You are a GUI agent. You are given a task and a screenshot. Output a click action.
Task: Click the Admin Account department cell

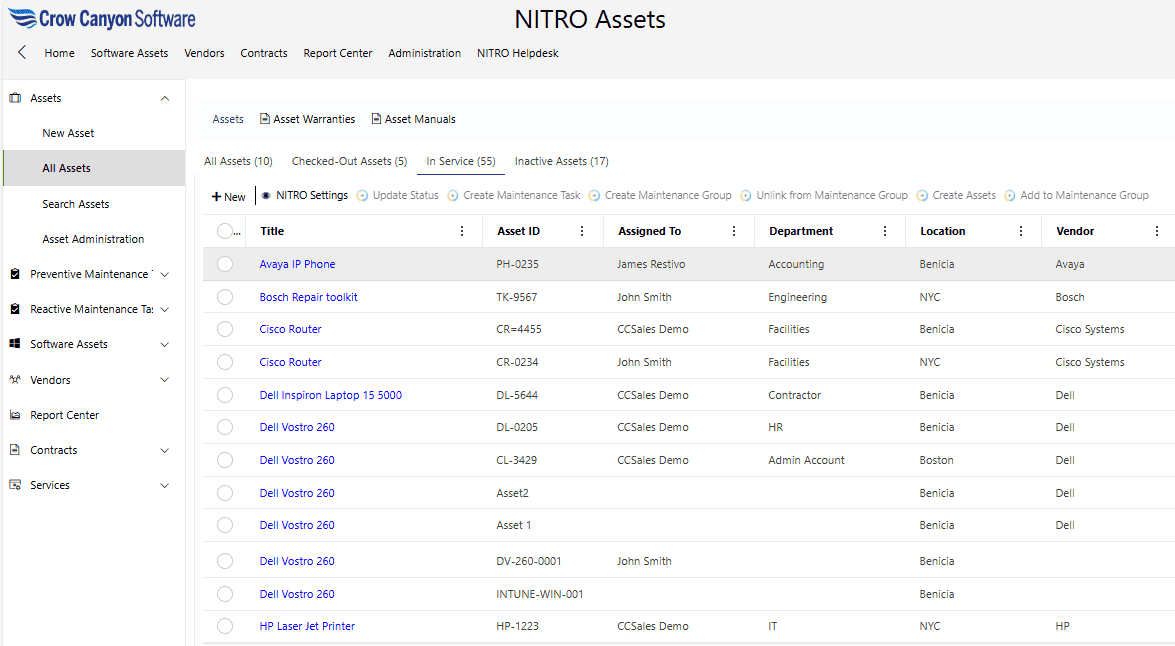(806, 460)
